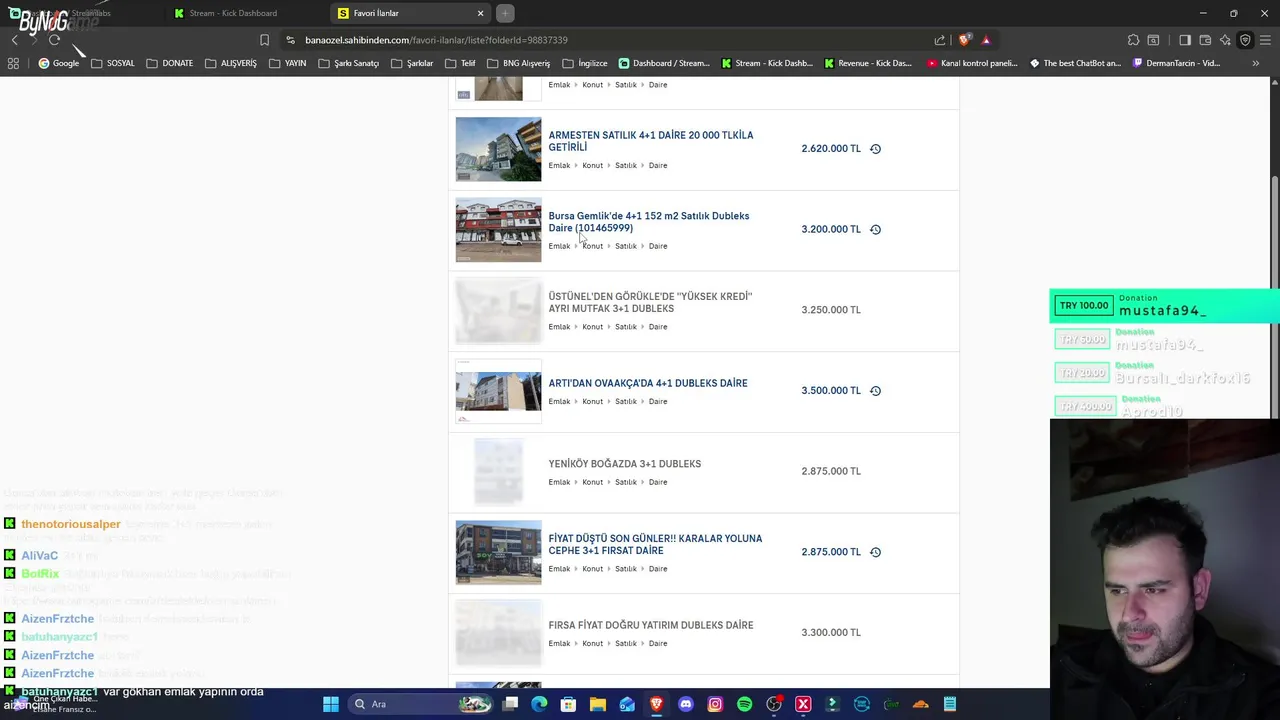Viewport: 1280px width, 720px height.
Task: Open the Cloudflare icon in the taskbar
Action: click(921, 704)
